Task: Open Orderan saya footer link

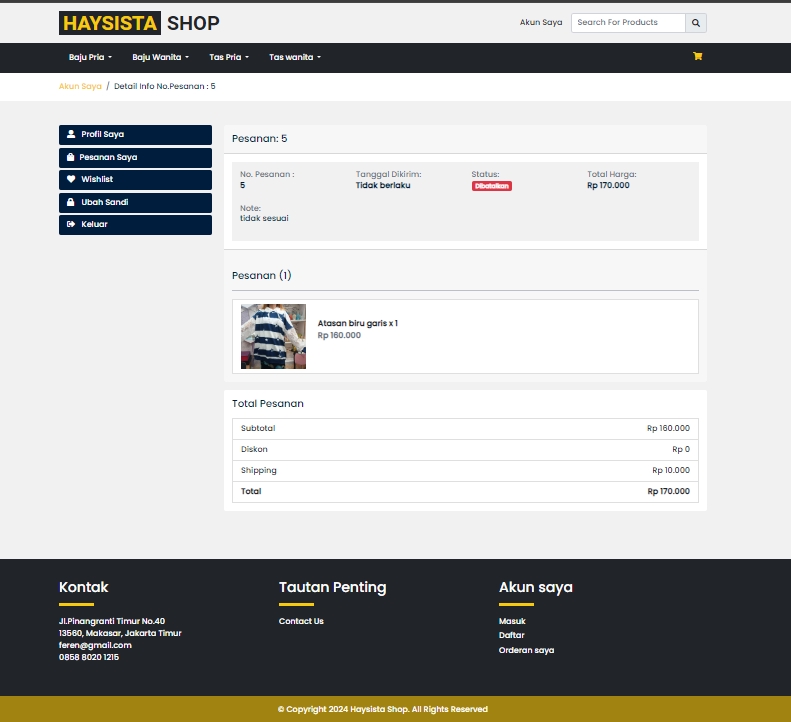Action: click(526, 650)
